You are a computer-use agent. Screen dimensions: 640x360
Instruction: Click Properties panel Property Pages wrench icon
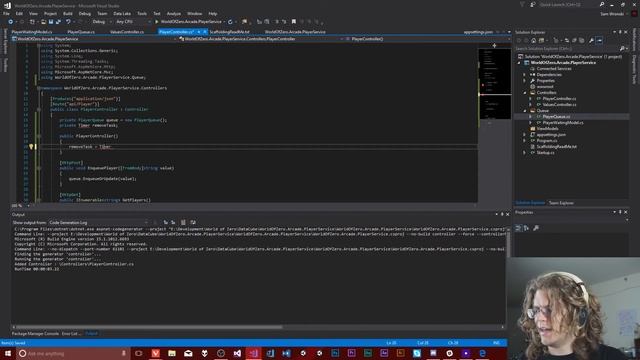coord(536,228)
